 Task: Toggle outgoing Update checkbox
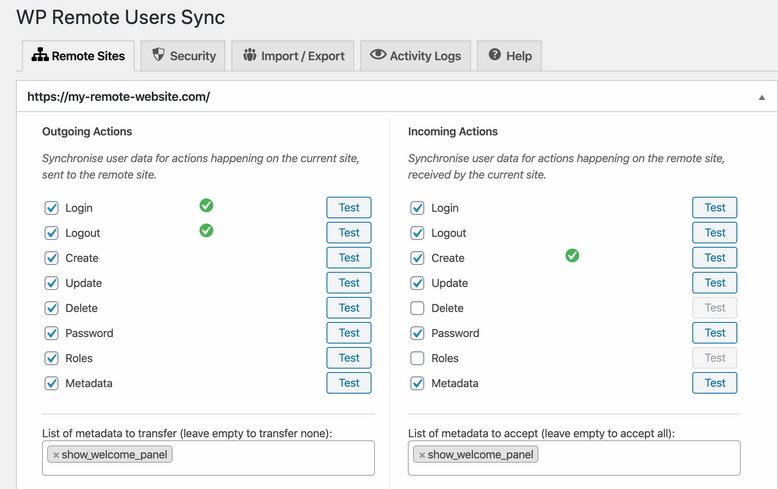point(52,283)
